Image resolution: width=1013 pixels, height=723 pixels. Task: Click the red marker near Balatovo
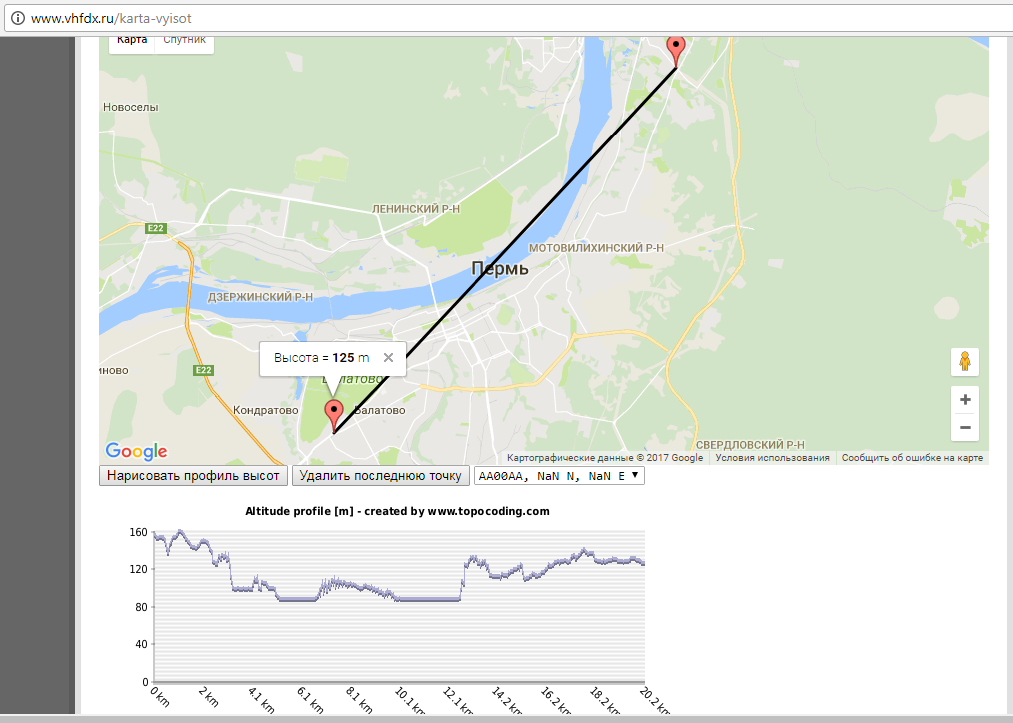335,413
